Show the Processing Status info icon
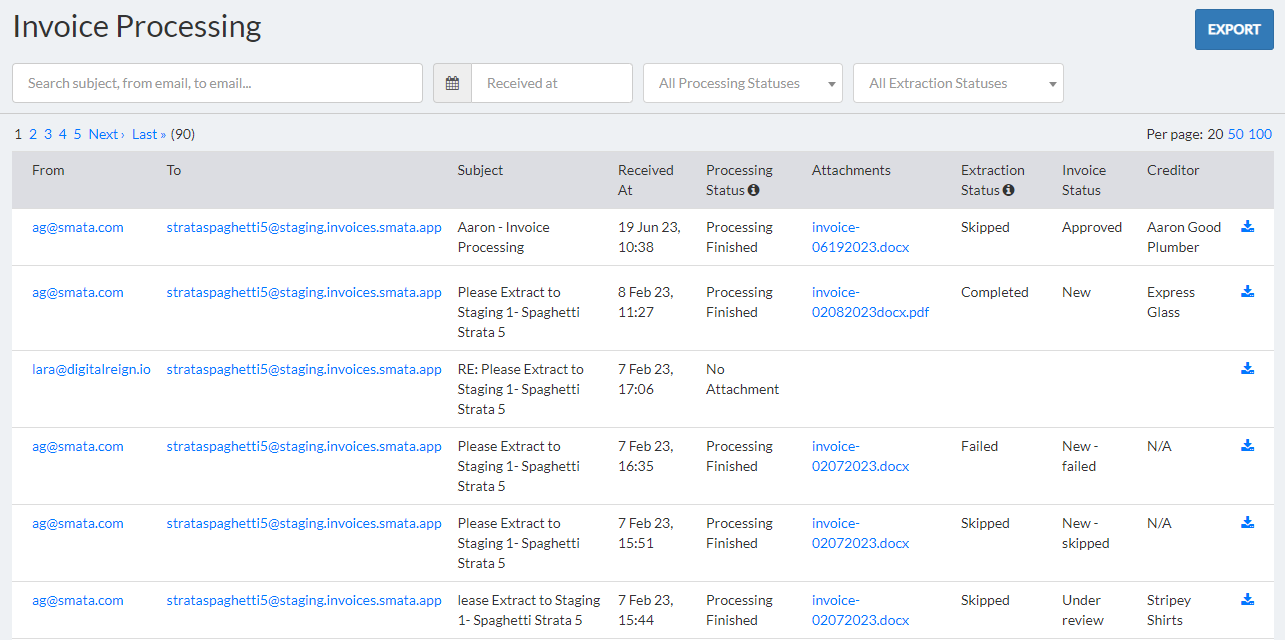The image size is (1285, 640). click(754, 190)
